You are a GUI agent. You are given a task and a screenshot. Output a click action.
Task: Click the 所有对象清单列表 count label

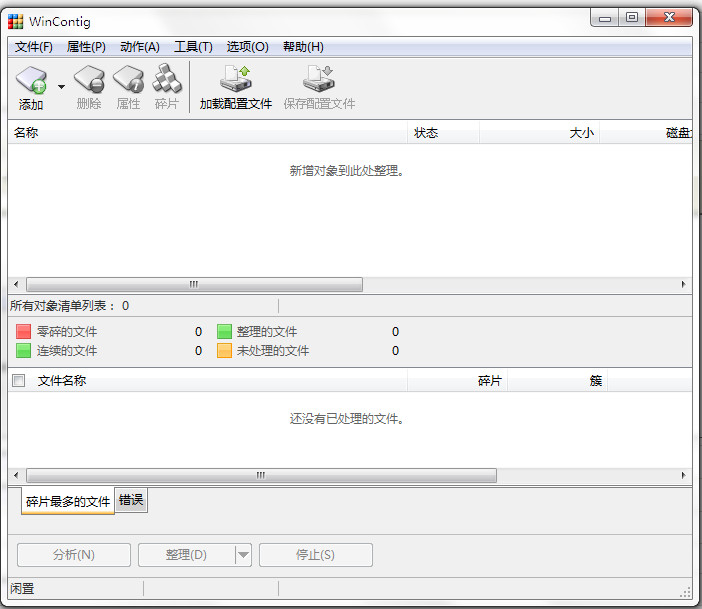(69, 306)
